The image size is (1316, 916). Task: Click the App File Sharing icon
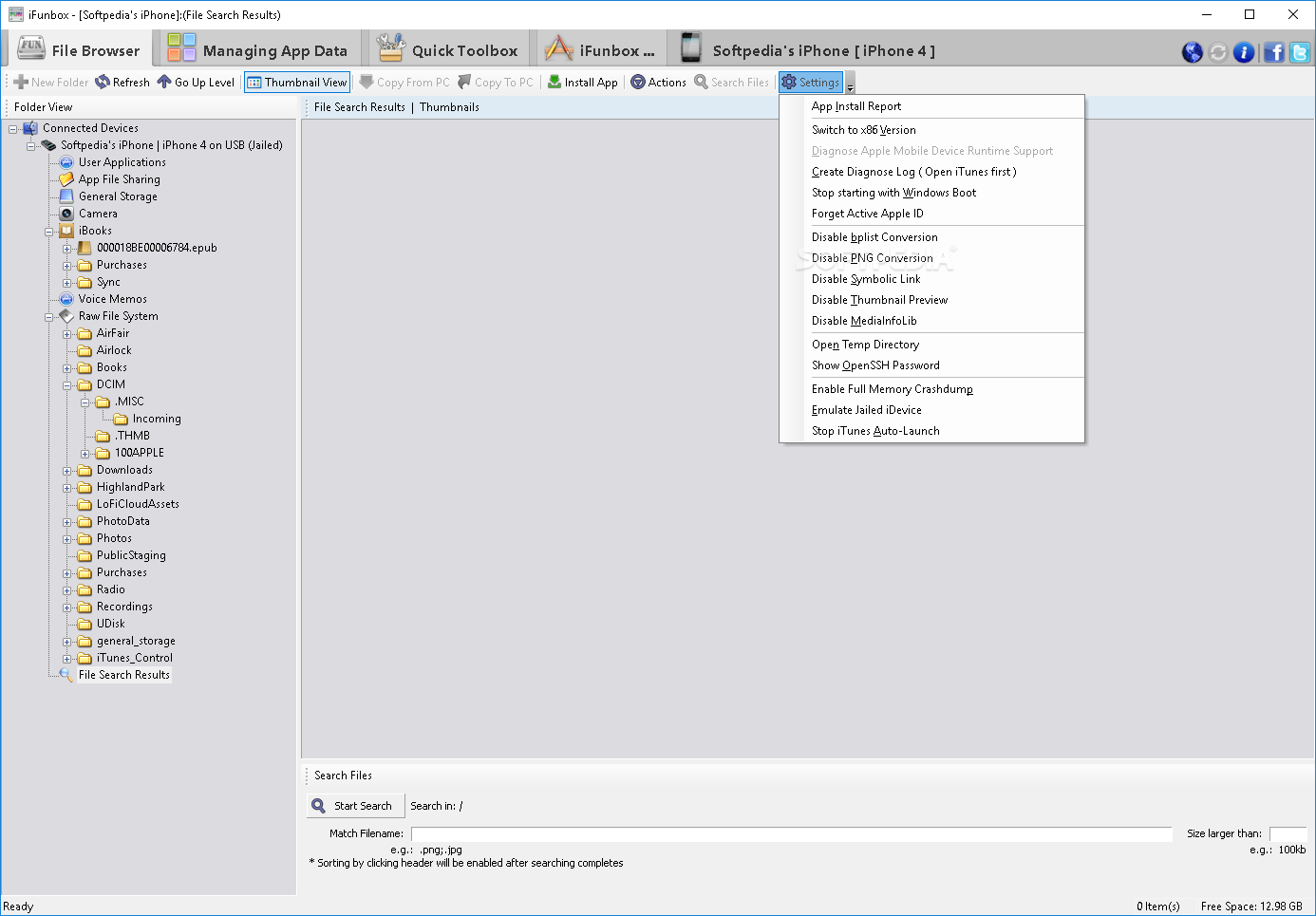66,179
